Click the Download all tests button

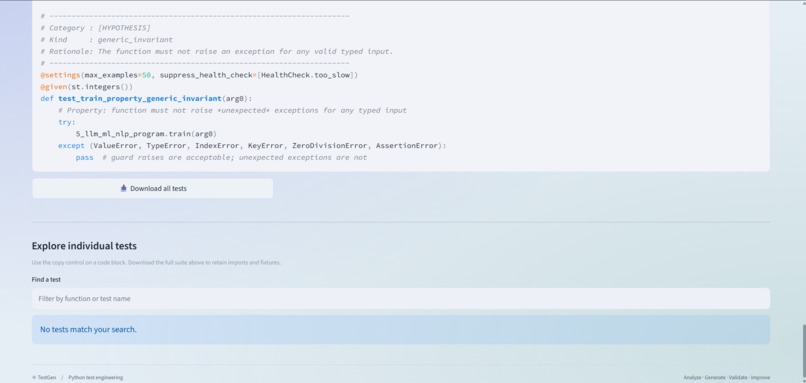tap(153, 188)
